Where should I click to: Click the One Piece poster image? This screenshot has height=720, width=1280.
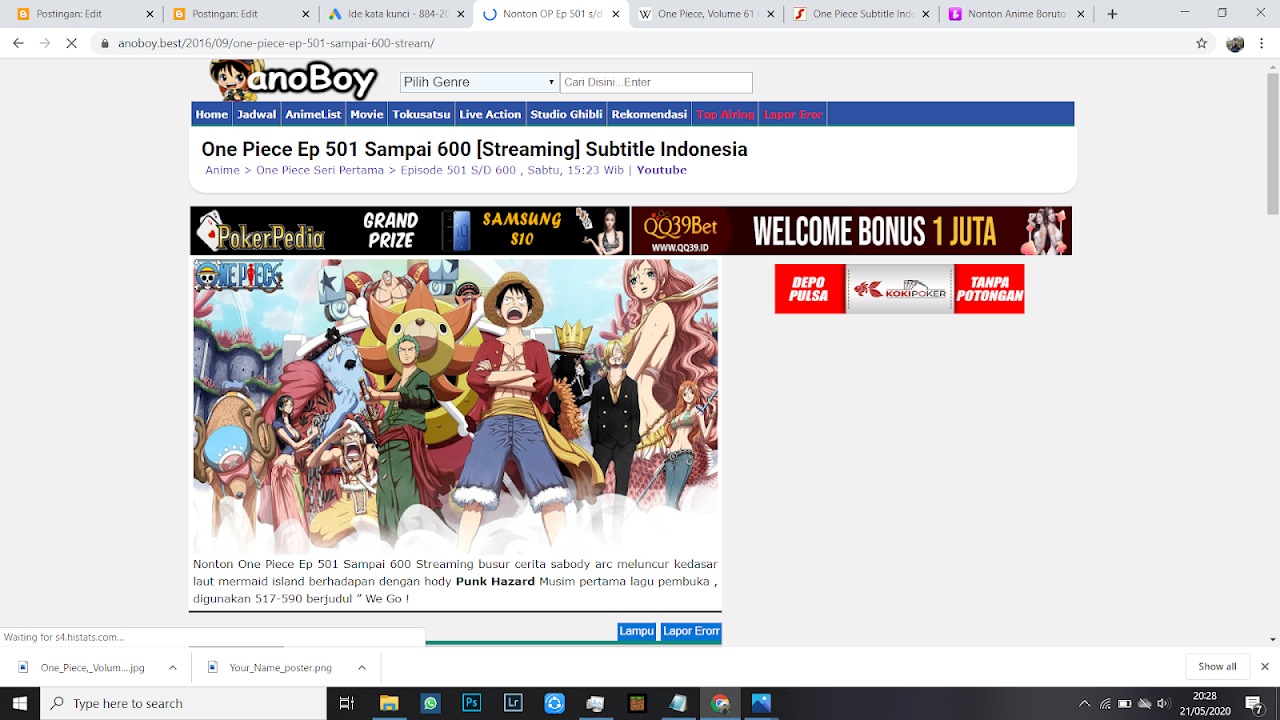pyautogui.click(x=455, y=407)
